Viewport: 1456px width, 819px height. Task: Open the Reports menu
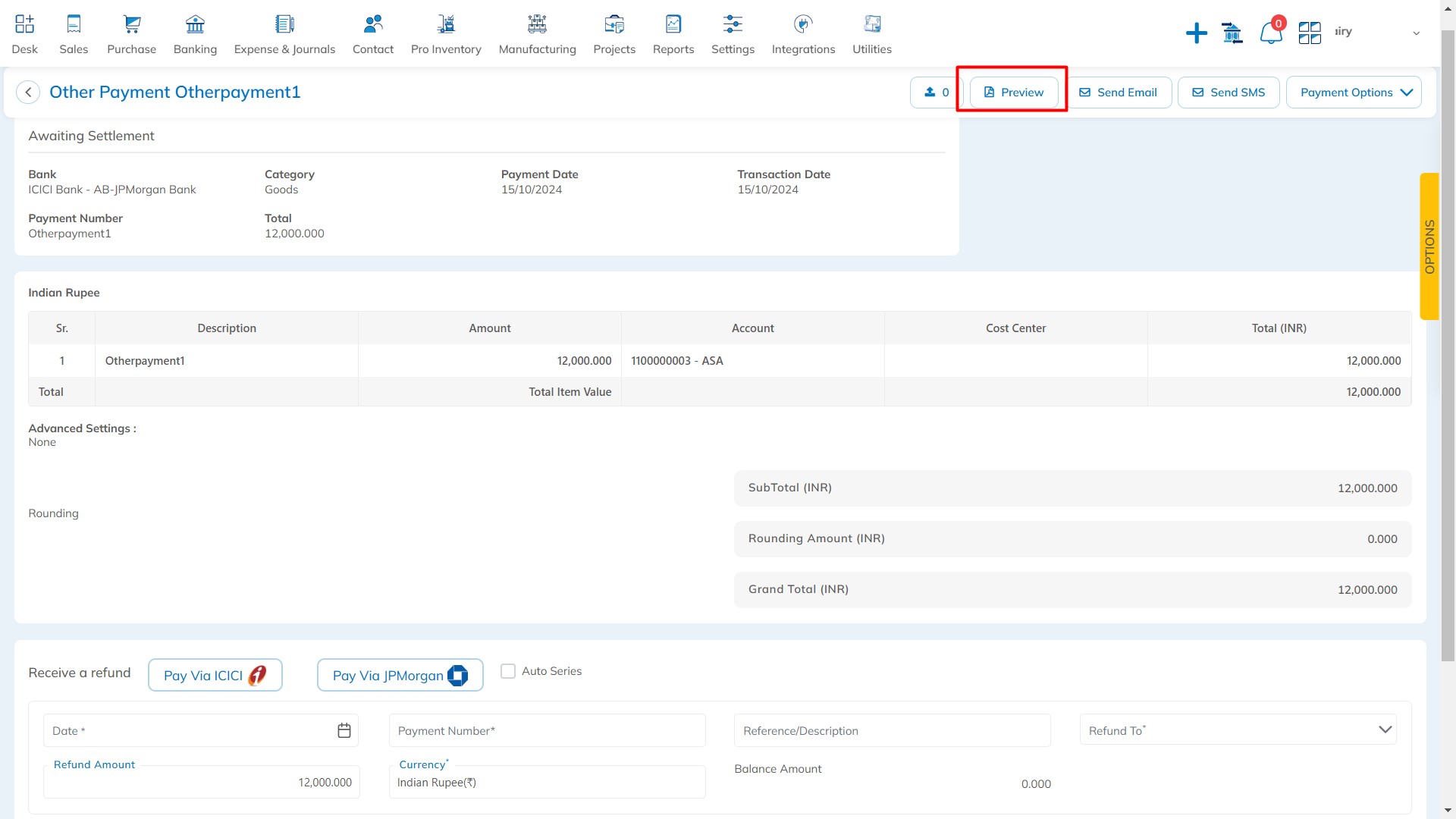point(673,34)
